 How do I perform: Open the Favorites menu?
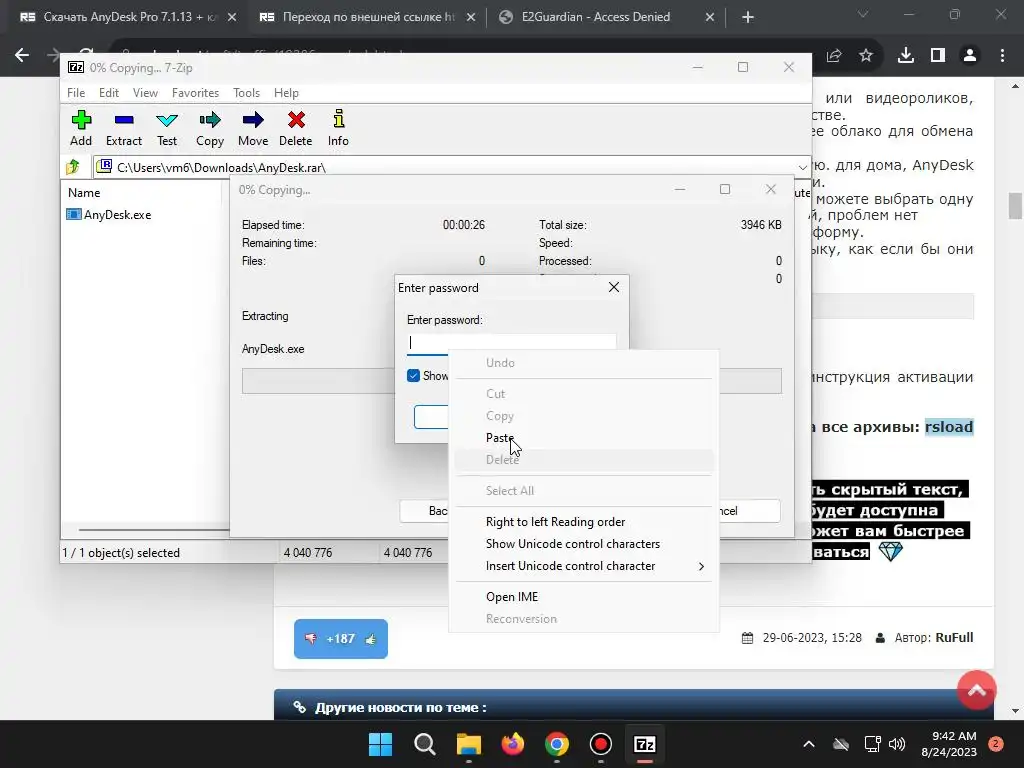(195, 93)
